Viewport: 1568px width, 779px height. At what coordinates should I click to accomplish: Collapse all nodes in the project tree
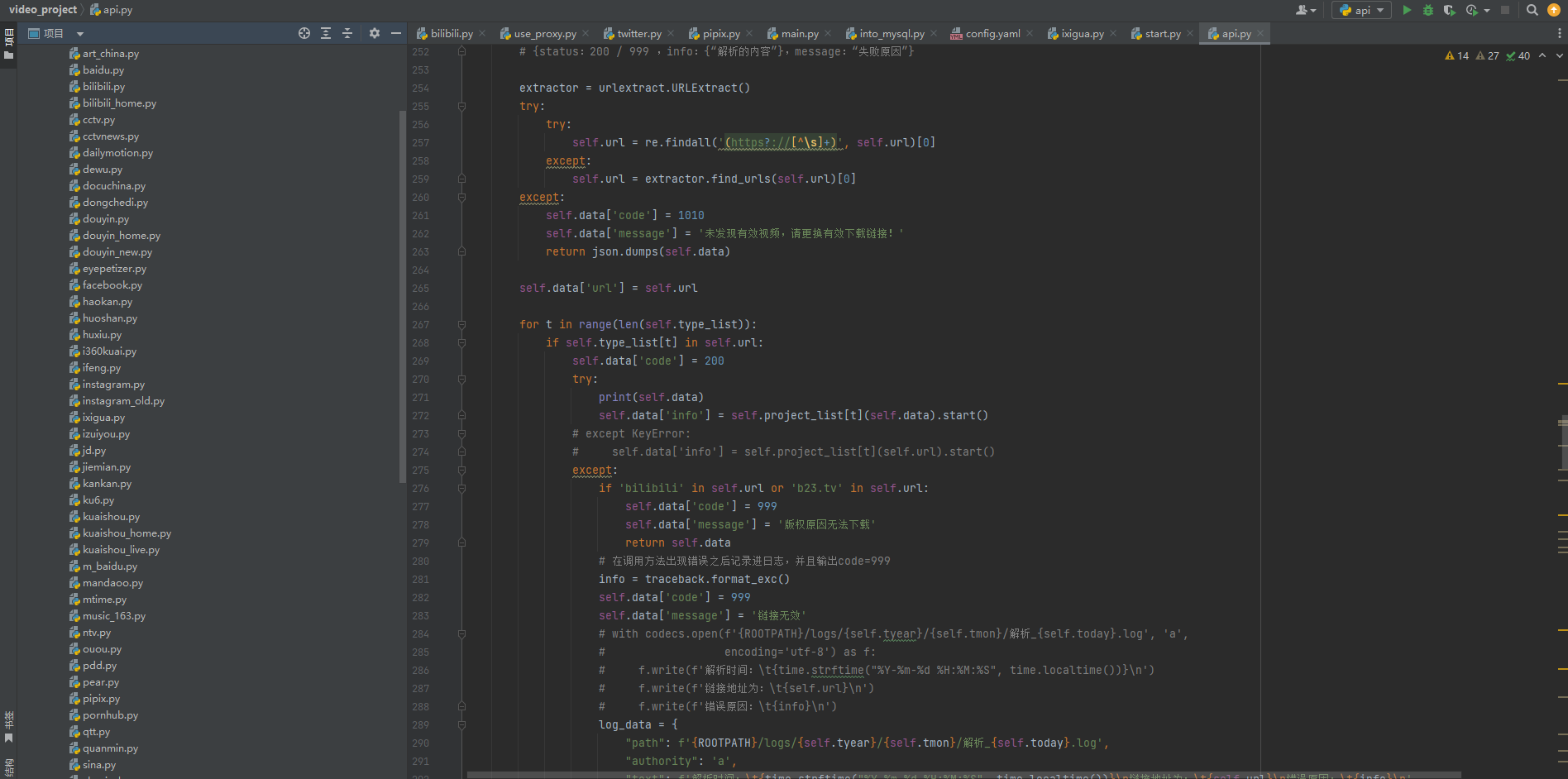347,33
